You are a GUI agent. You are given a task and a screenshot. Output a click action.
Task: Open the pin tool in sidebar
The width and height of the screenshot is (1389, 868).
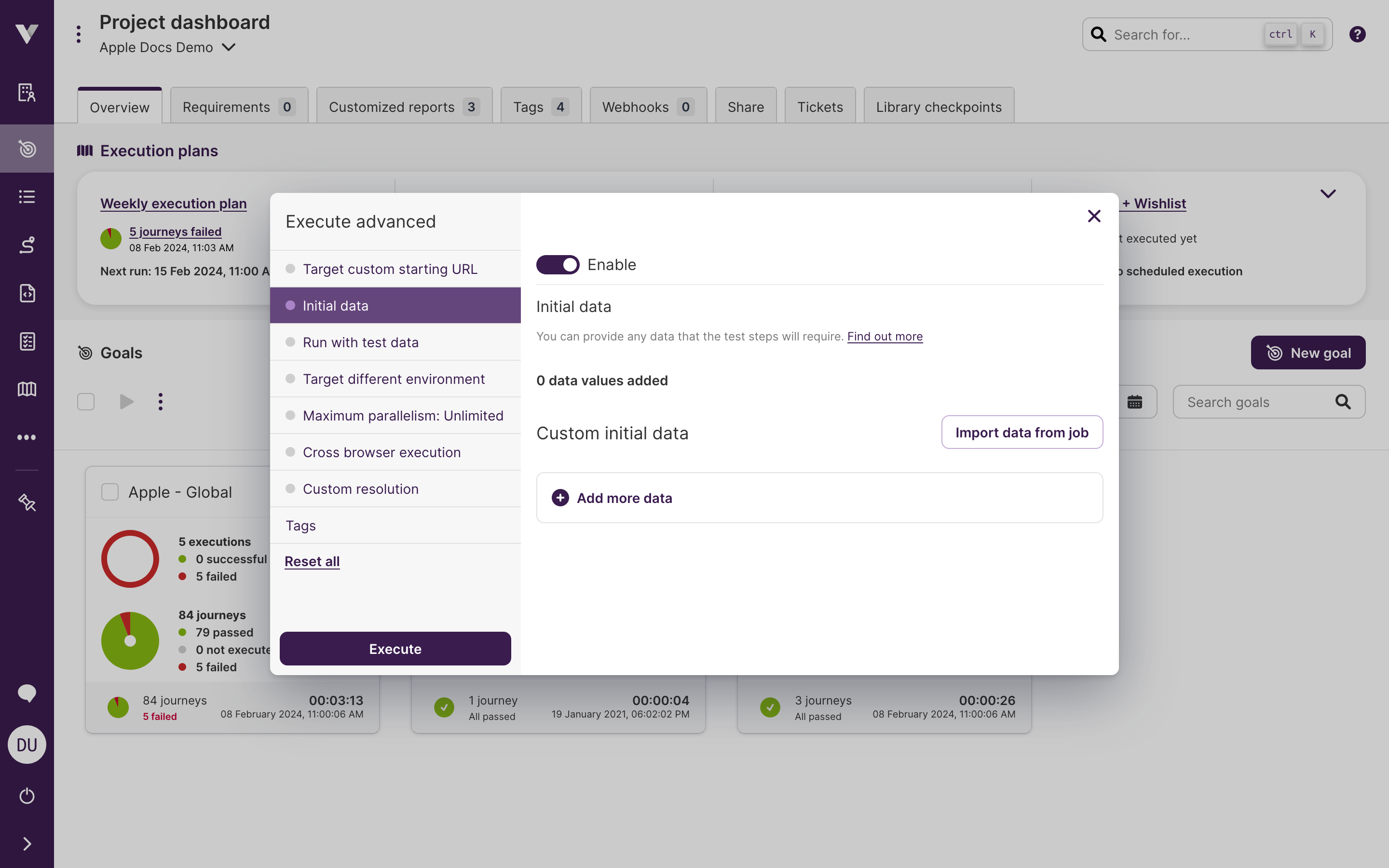[27, 502]
